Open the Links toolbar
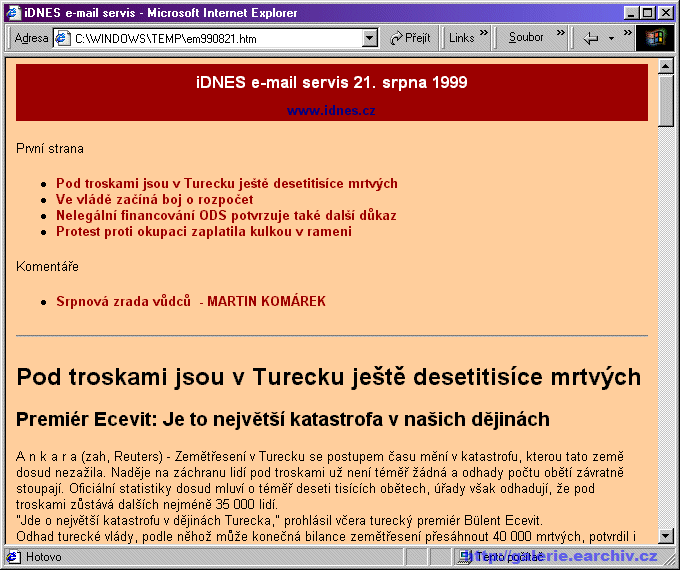This screenshot has height=570, width=680. click(461, 38)
